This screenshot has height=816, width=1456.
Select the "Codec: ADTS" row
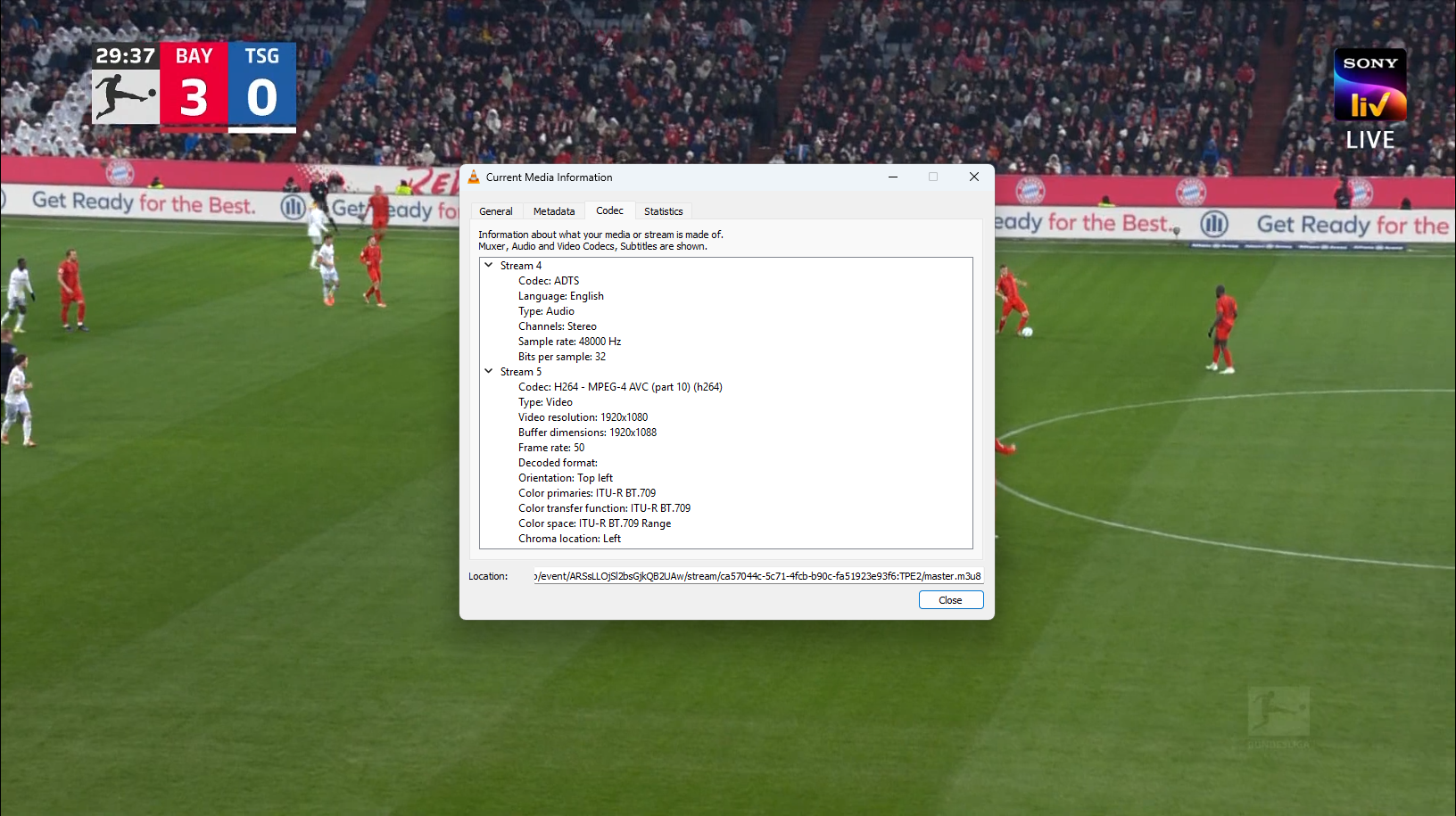pyautogui.click(x=549, y=281)
